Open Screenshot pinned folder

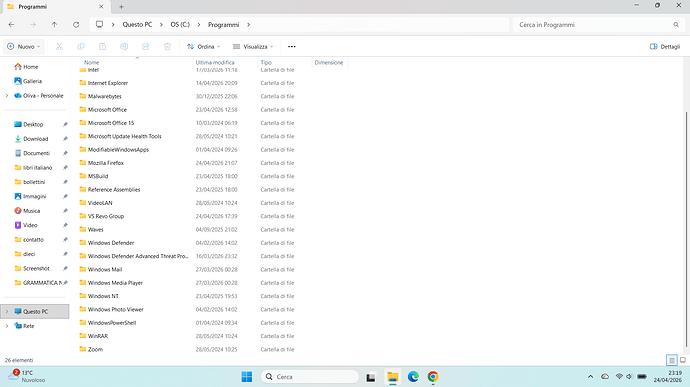[x=32, y=268]
